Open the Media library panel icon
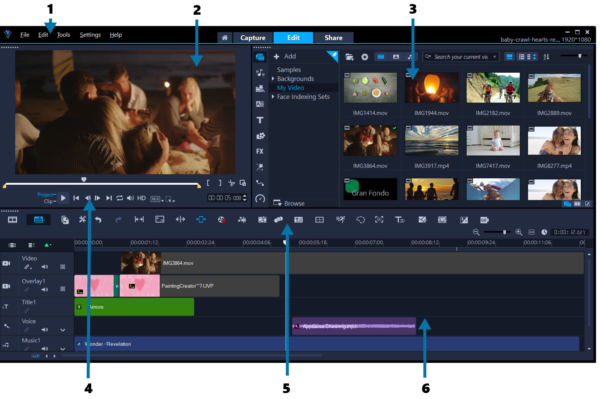Image resolution: width=600 pixels, height=399 pixels. click(260, 57)
